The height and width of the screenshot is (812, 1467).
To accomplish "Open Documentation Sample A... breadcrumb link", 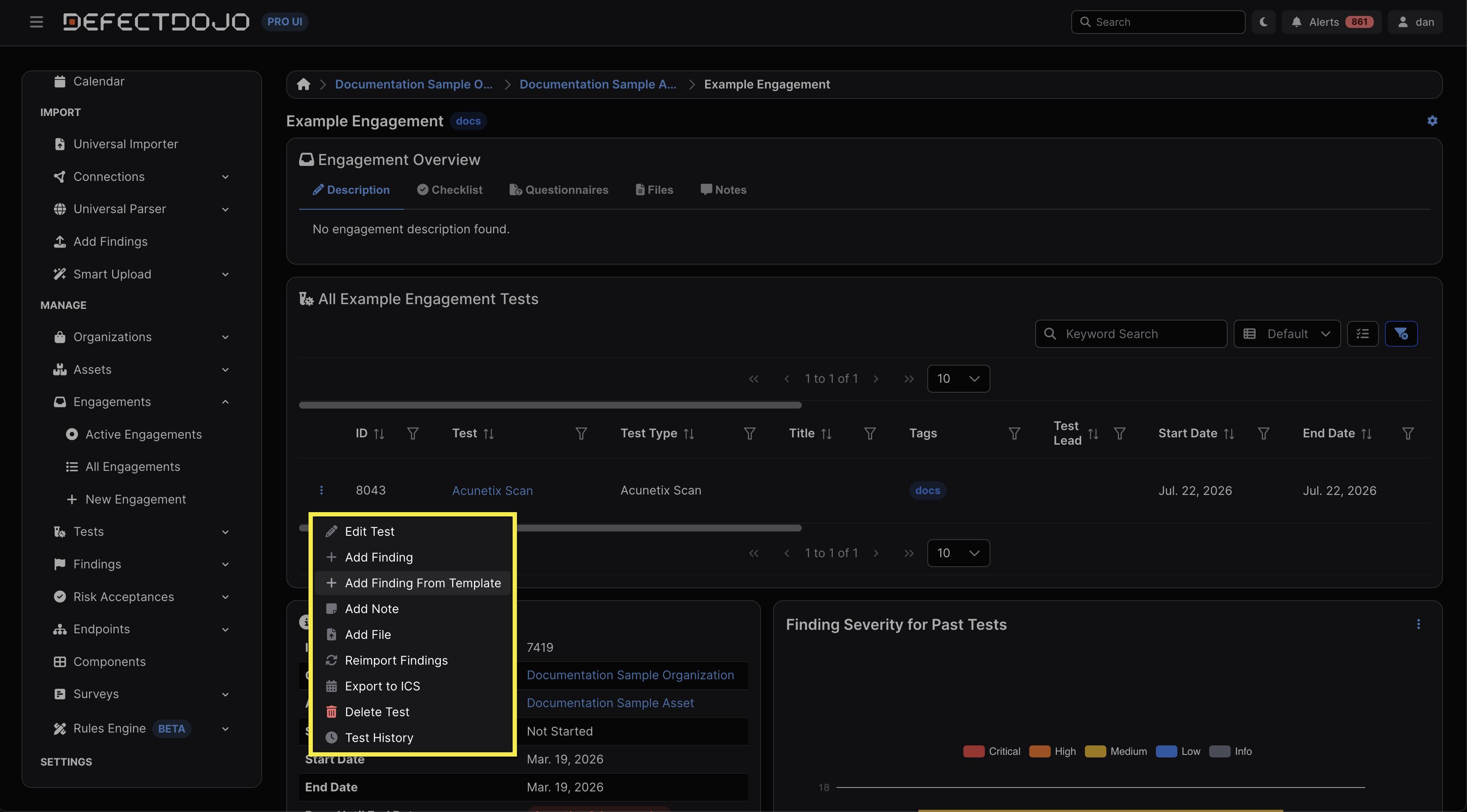I will pos(598,84).
